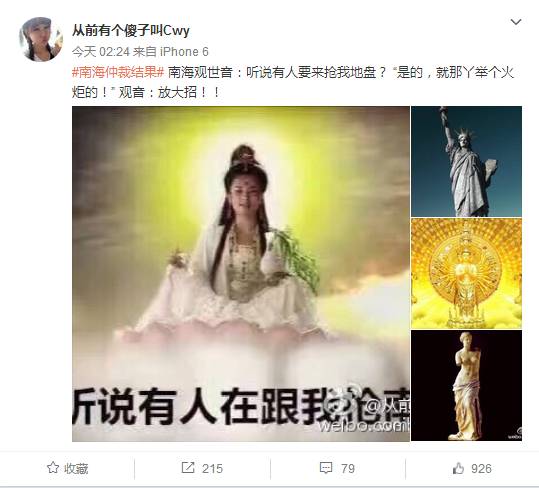Viewport: 539px width, 488px height.
Task: Click the 收藏 label
Action: (76, 468)
